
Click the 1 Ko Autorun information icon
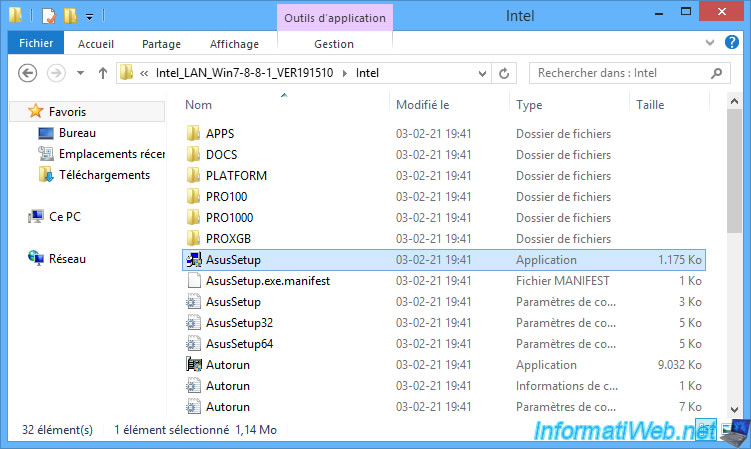coord(193,386)
